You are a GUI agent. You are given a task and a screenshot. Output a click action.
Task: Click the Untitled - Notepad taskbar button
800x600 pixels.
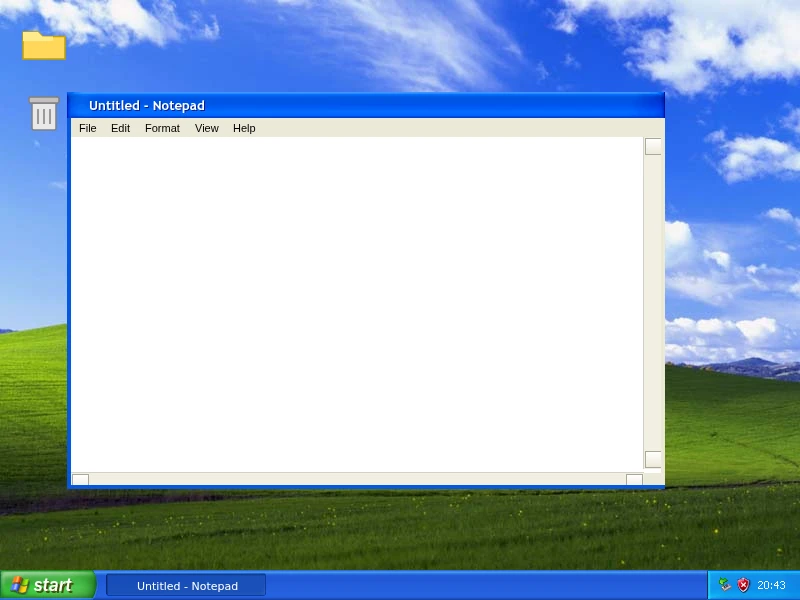(186, 585)
